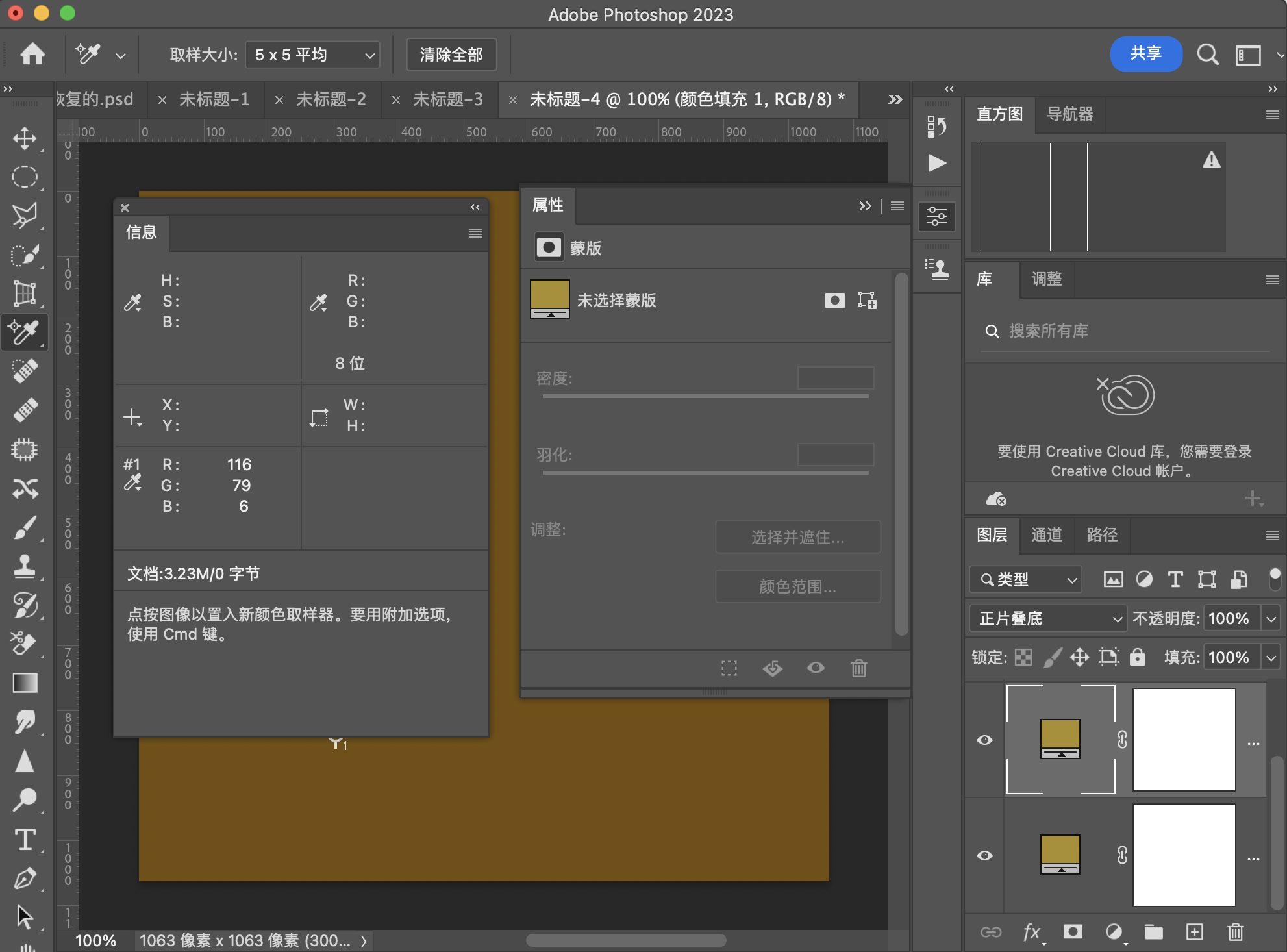Select the Smudge tool
The width and height of the screenshot is (1287, 952).
tap(25, 722)
